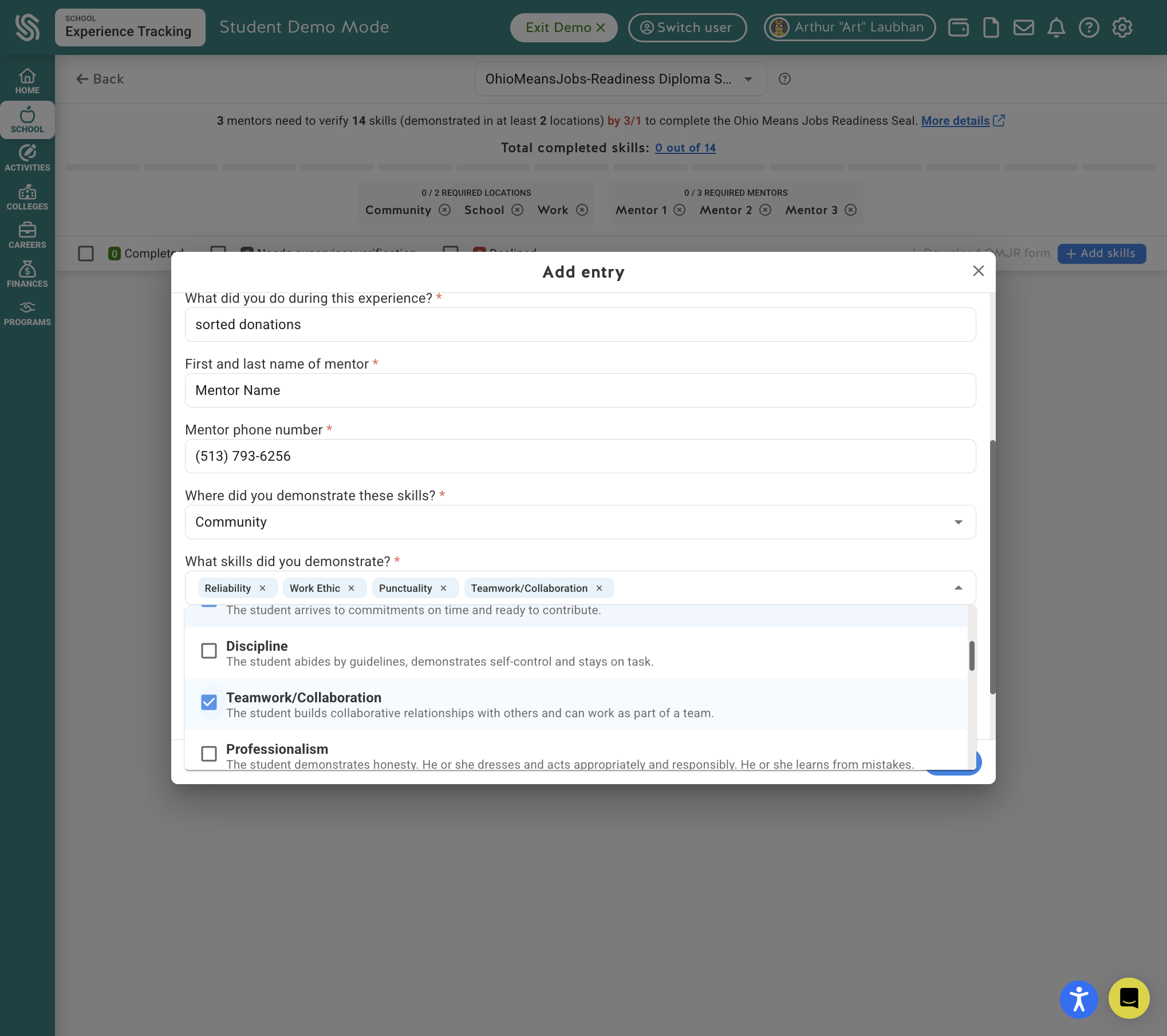
Task: Click the Add skills button
Action: (x=1102, y=253)
